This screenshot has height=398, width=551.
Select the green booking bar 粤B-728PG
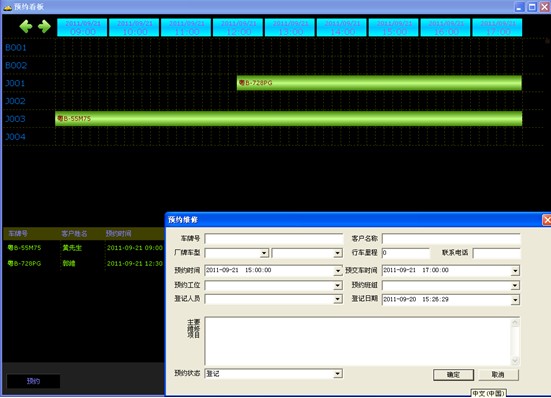[x=379, y=83]
